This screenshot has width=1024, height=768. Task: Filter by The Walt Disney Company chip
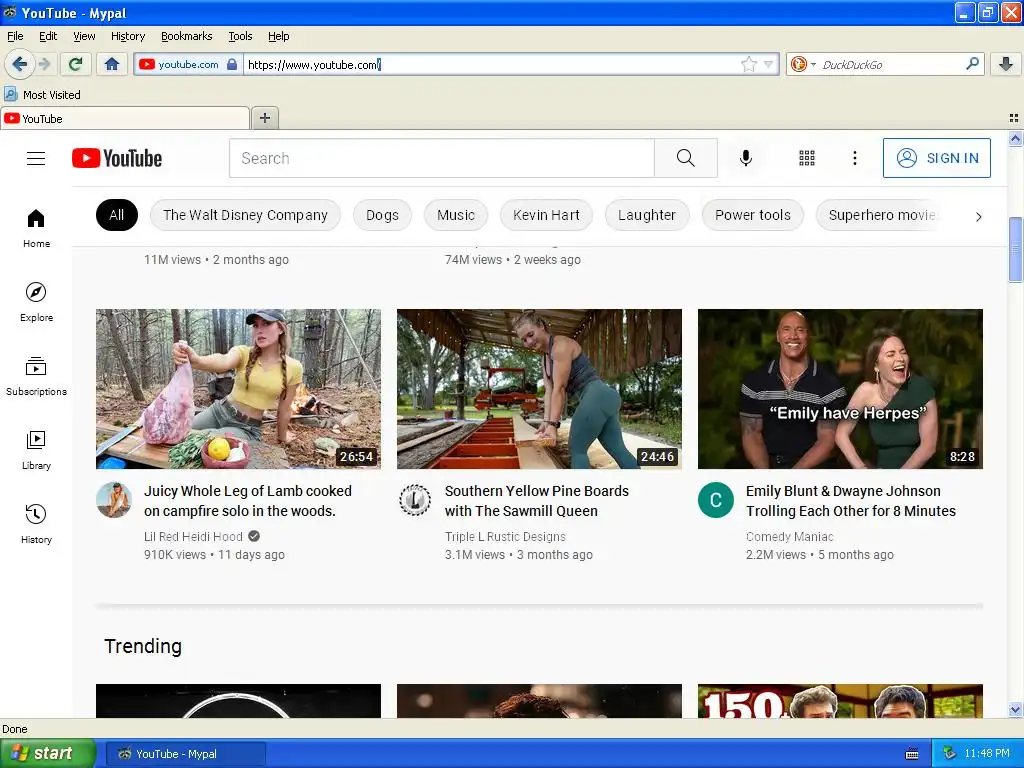246,215
